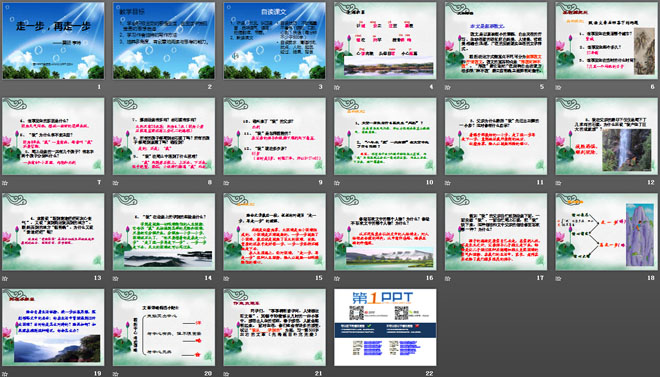Click slide number label '3'
This screenshot has width=660, height=377.
[320, 87]
